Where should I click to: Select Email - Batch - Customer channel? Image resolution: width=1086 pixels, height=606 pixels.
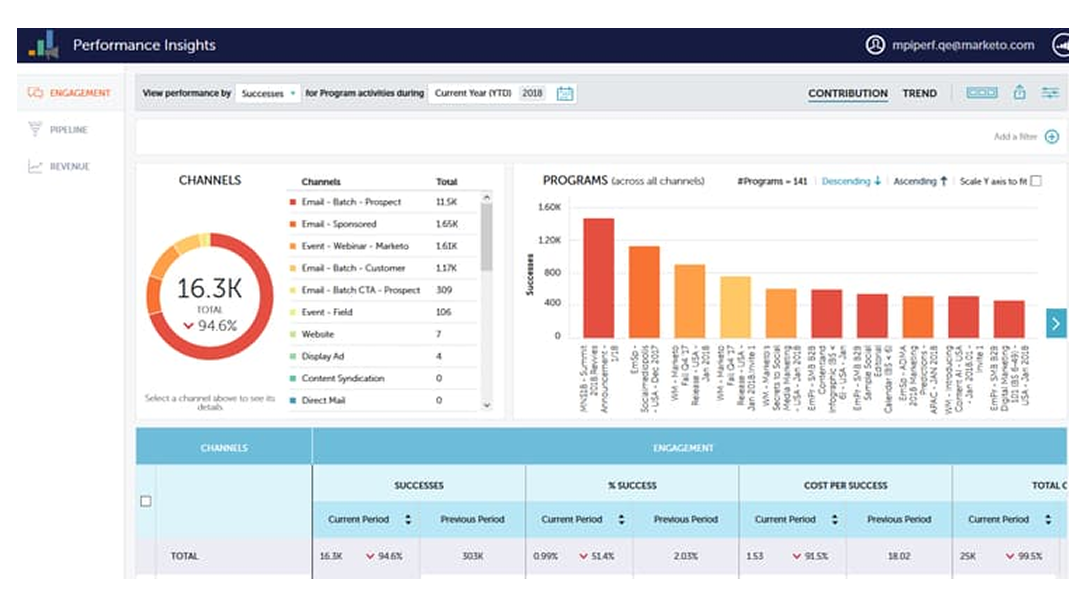(x=382, y=268)
